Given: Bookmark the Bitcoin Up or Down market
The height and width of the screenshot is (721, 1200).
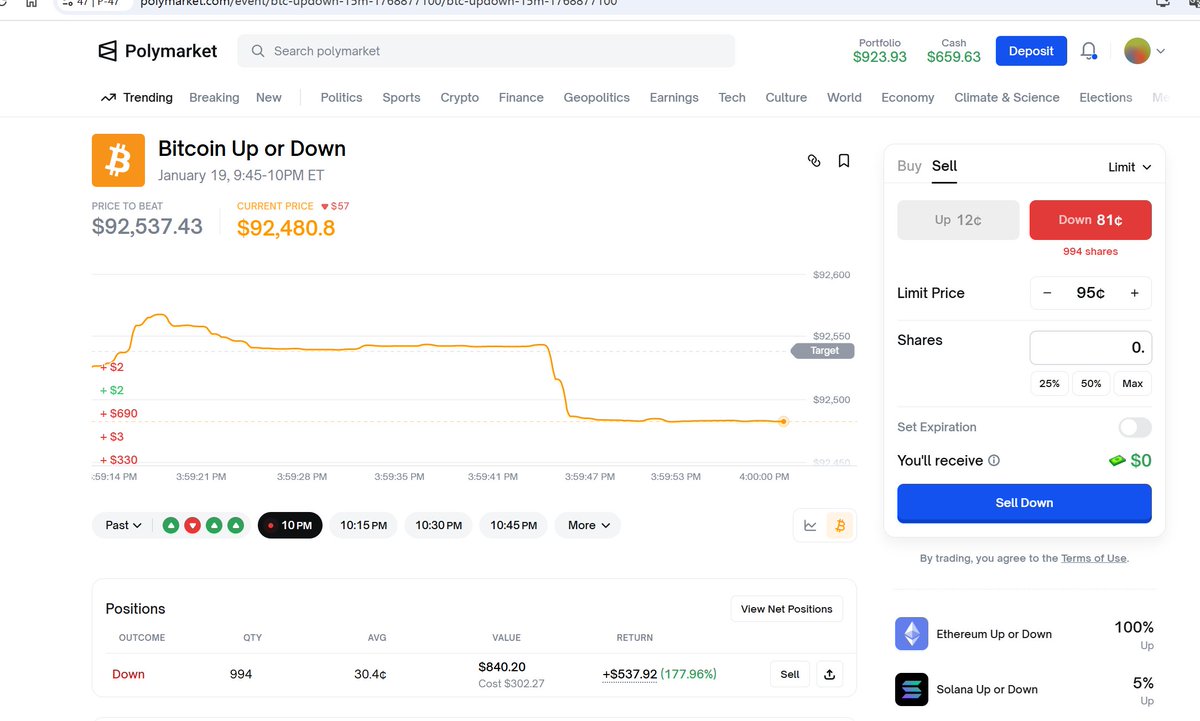Looking at the screenshot, I should click(844, 161).
